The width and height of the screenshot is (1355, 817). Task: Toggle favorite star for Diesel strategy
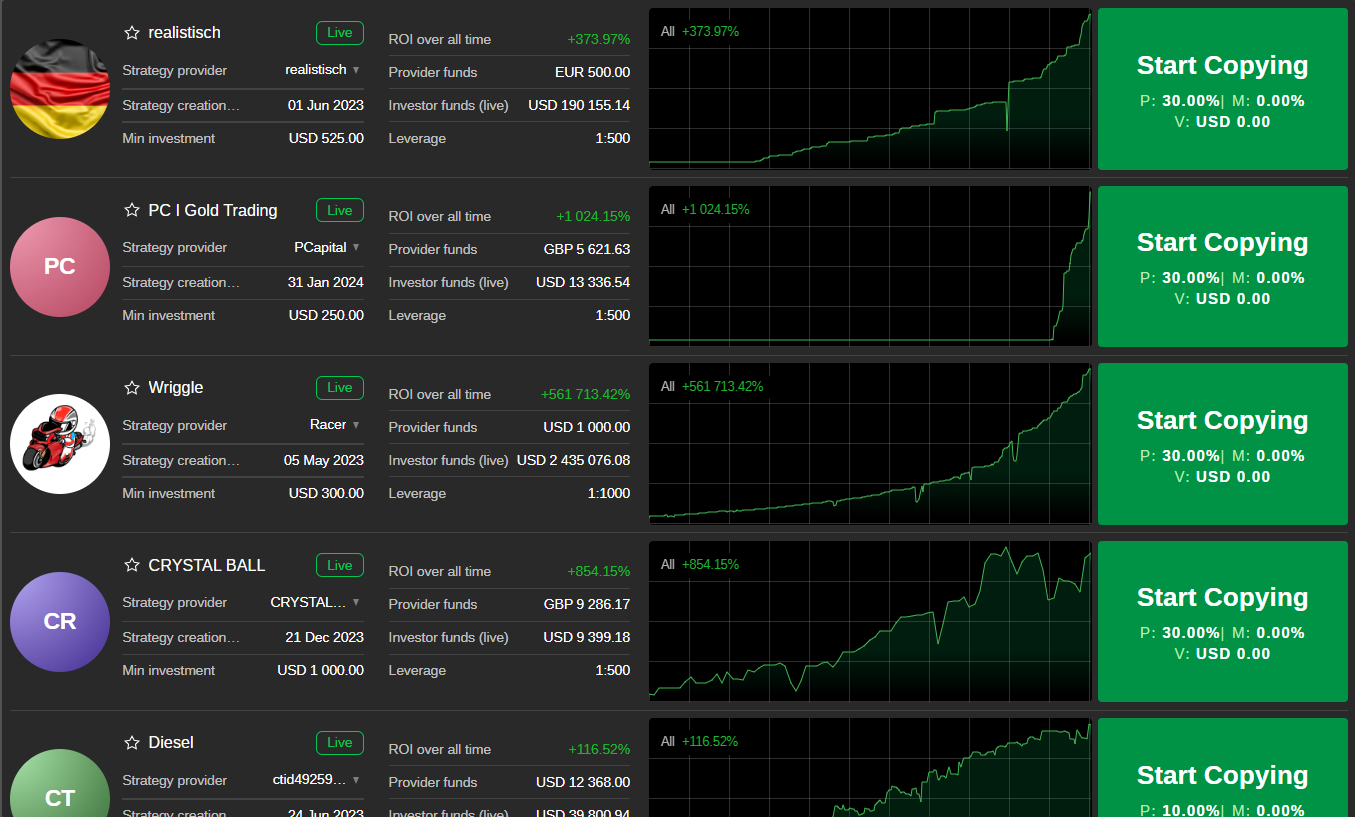tap(131, 743)
